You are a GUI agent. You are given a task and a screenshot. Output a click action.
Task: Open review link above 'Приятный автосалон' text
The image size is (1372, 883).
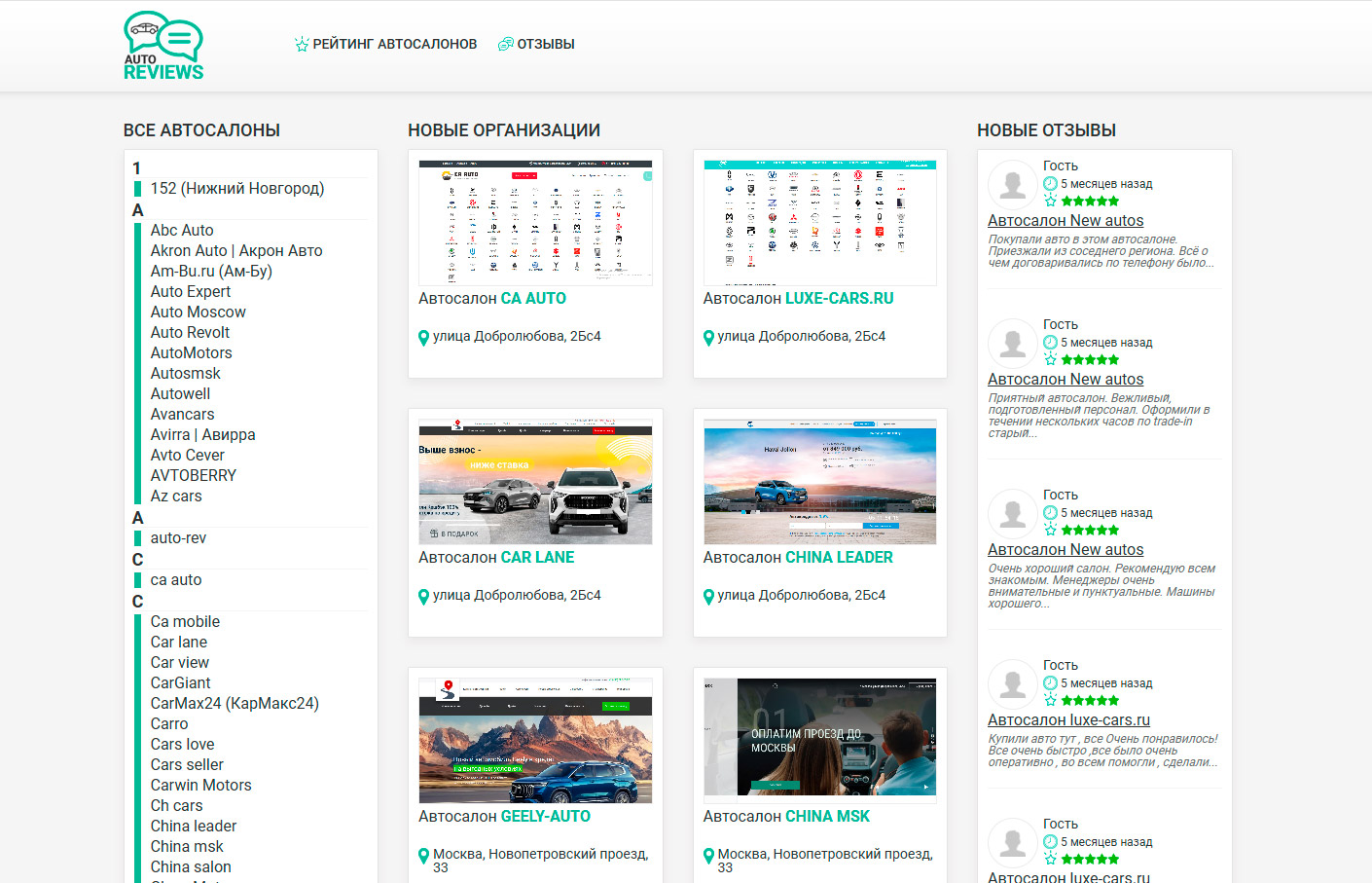click(1065, 380)
